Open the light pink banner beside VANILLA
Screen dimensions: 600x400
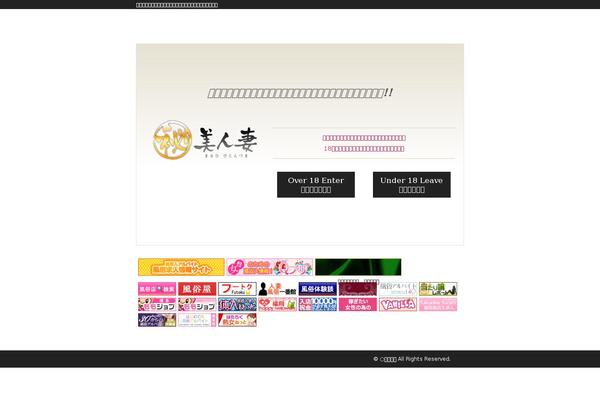coord(438,304)
